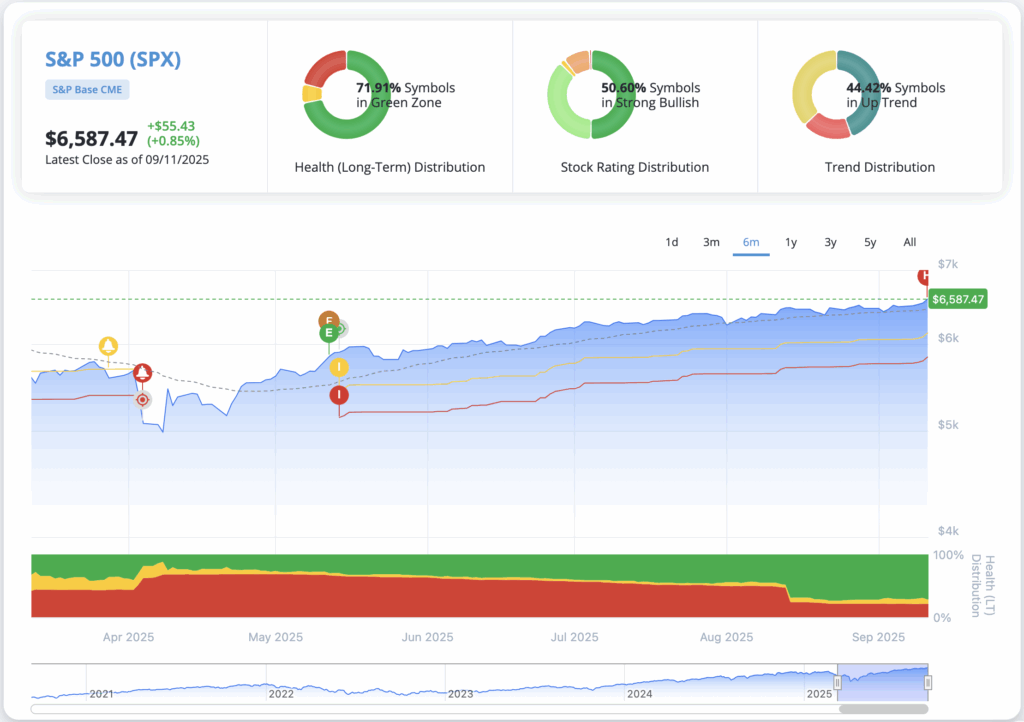The height and width of the screenshot is (722, 1024).
Task: Click the 'Aug 2025' axis label
Action: 727,637
